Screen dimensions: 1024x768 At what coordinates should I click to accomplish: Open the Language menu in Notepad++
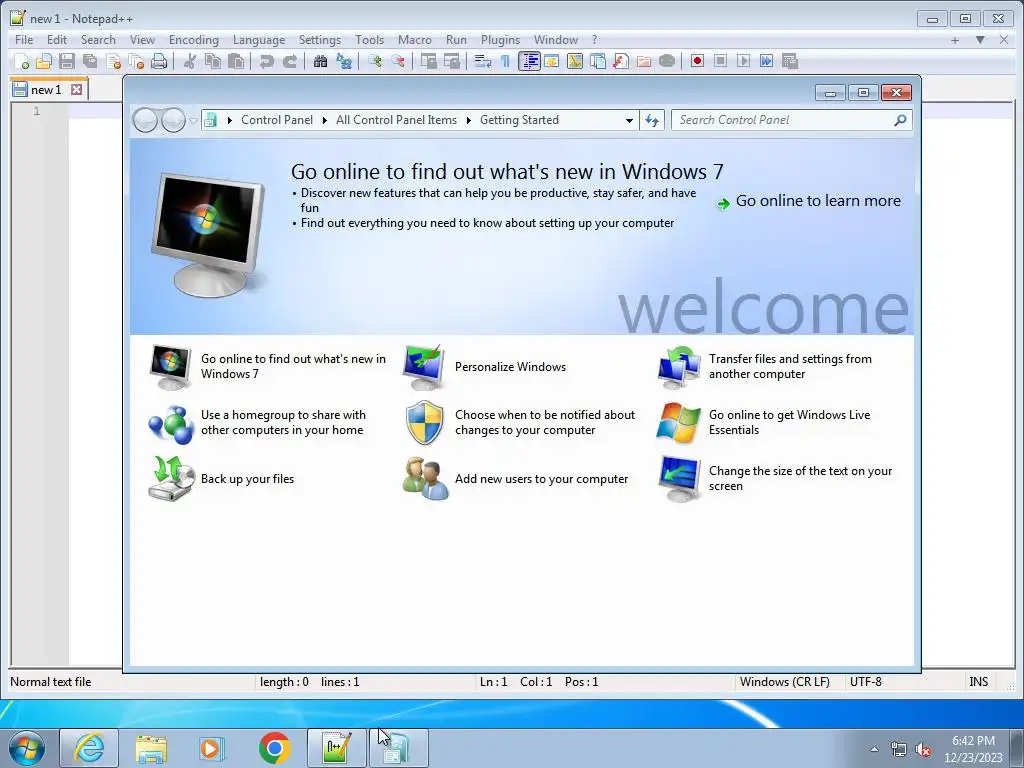[259, 40]
